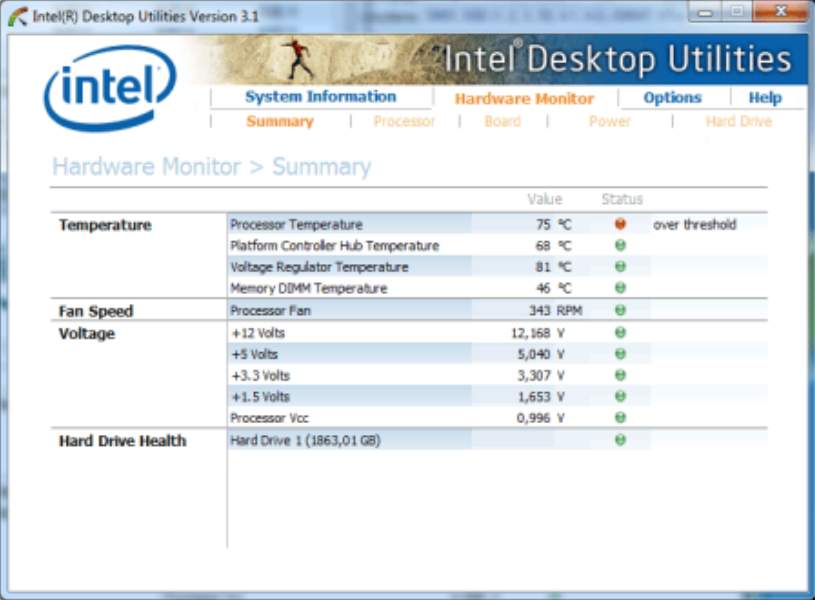Viewport: 815px width, 600px height.
Task: Open the System Information tab
Action: point(321,97)
